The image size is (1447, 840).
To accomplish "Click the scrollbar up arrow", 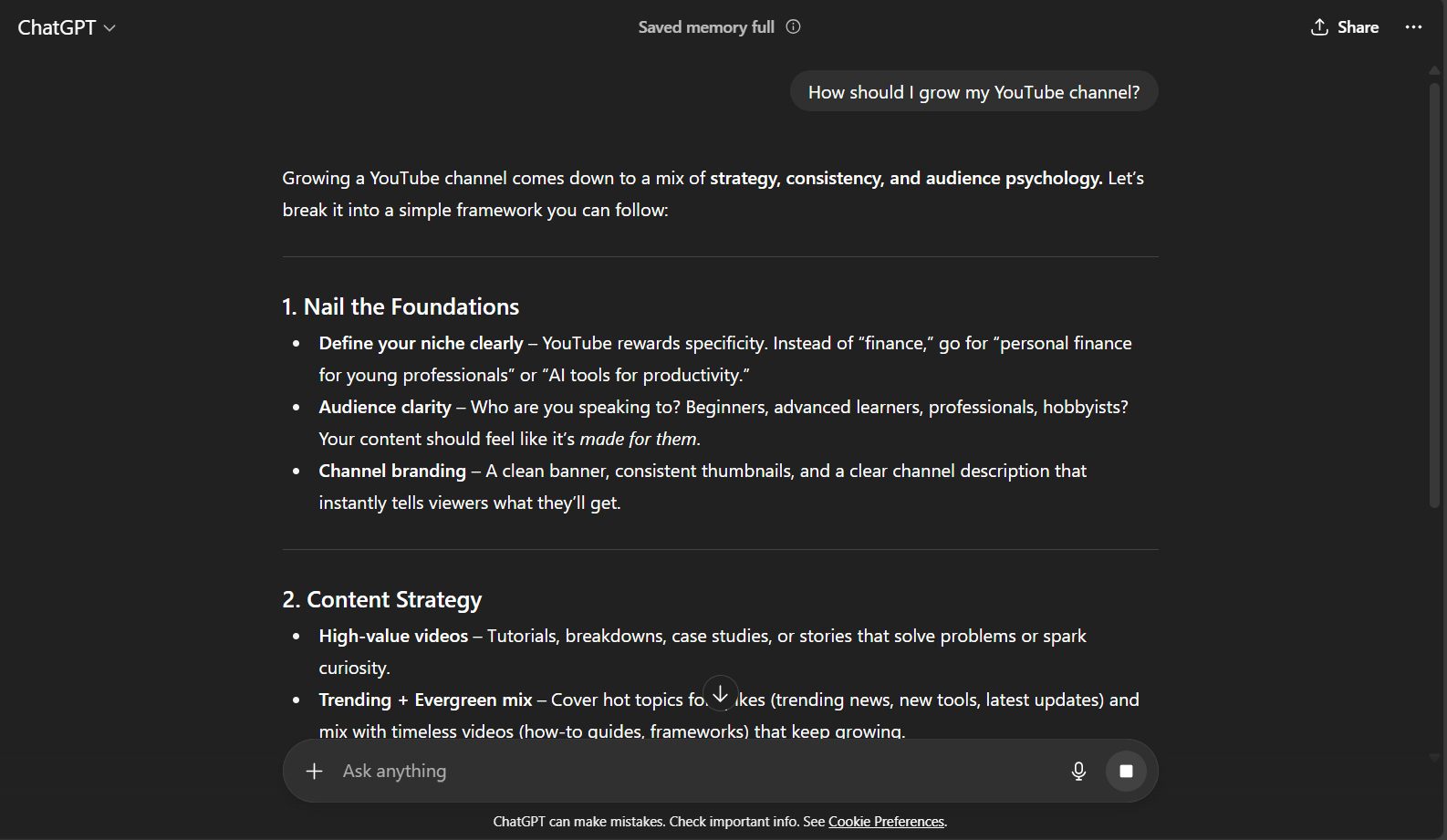I will tap(1434, 70).
